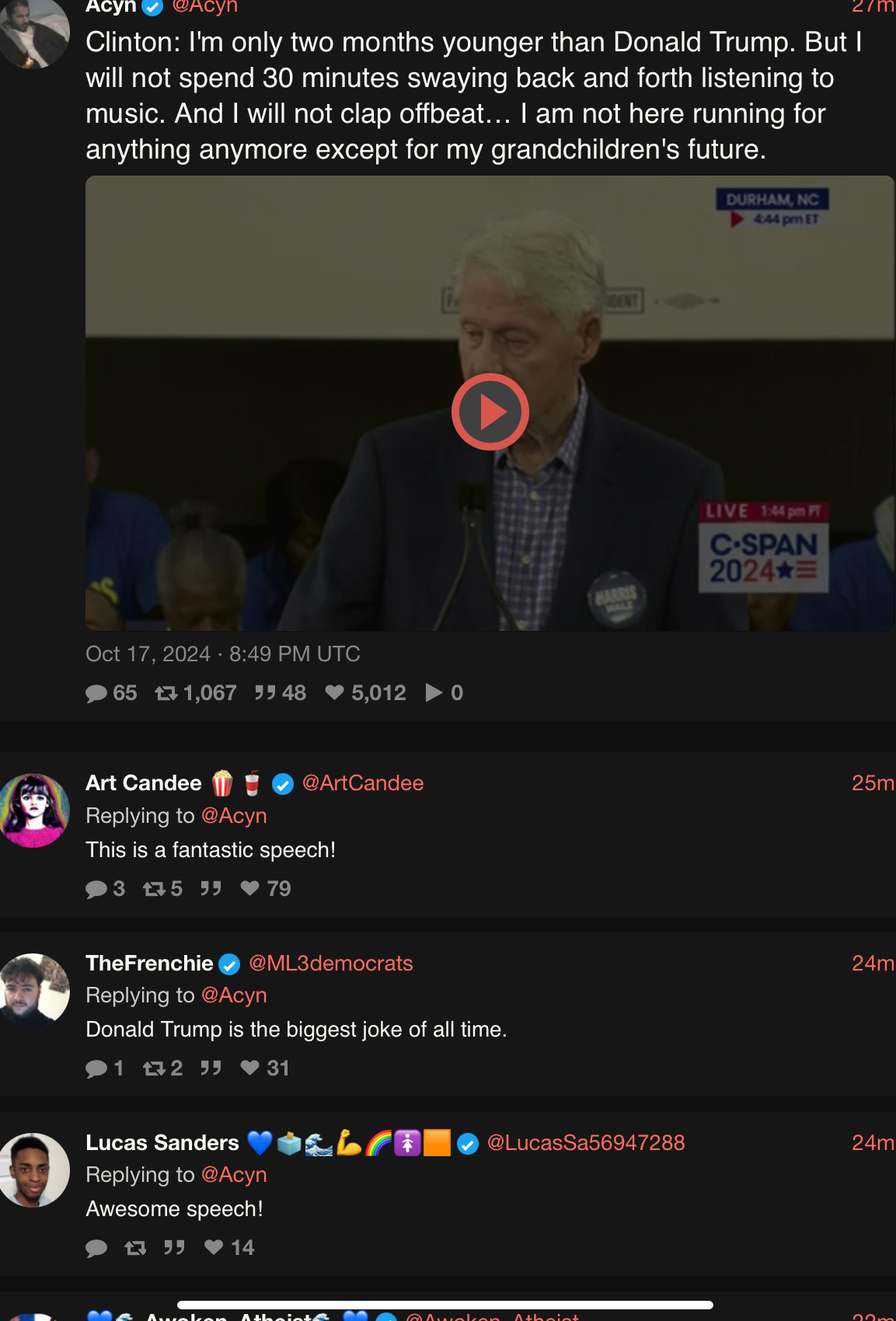Screen dimensions: 896x1321
Task: Like Acyn's post with 5,012 likes
Action: click(365, 693)
